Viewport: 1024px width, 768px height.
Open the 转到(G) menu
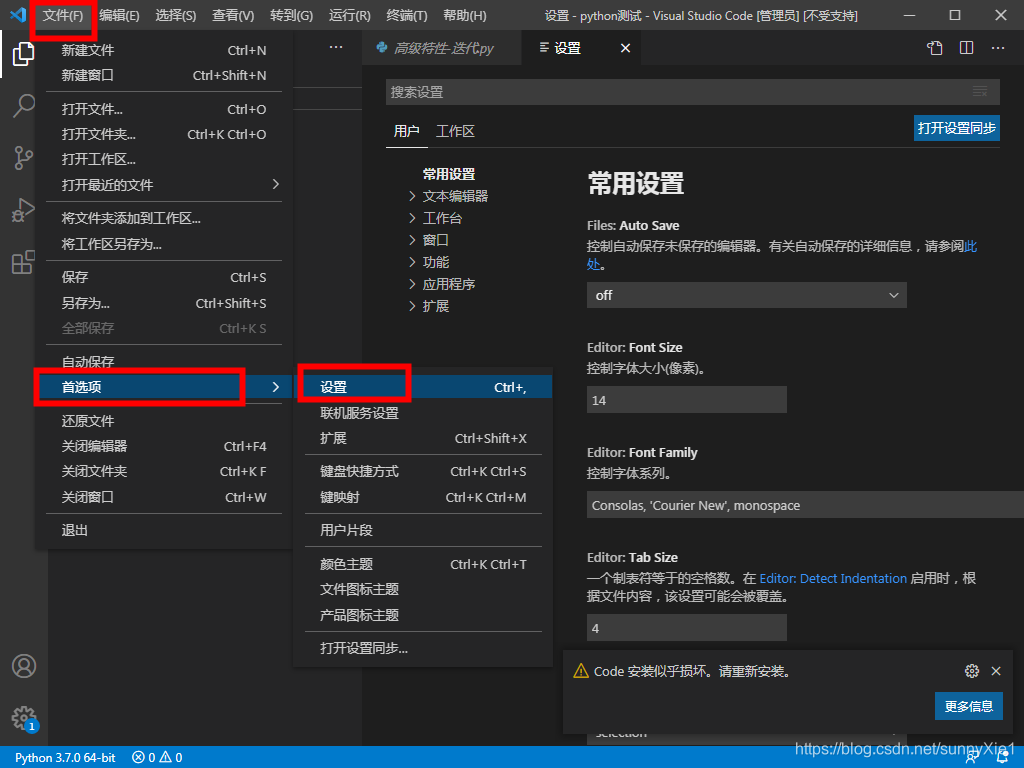(291, 15)
